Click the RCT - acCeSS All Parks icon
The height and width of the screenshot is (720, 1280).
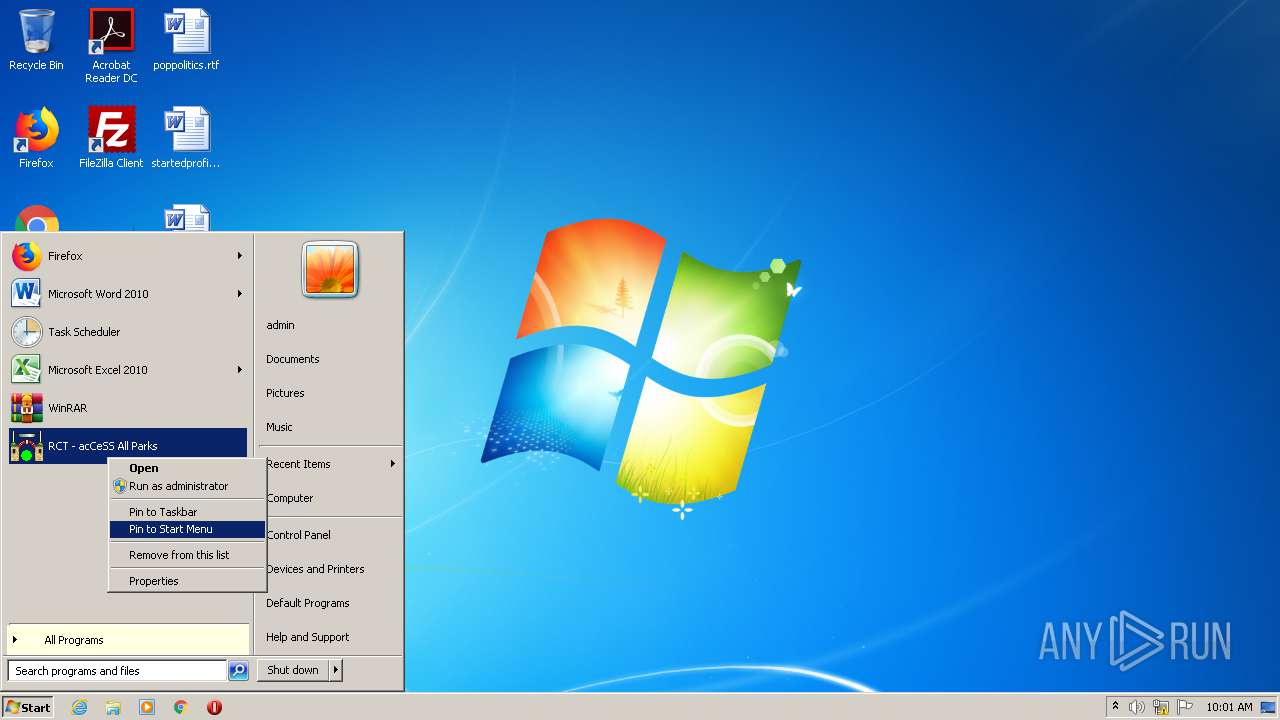click(27, 446)
